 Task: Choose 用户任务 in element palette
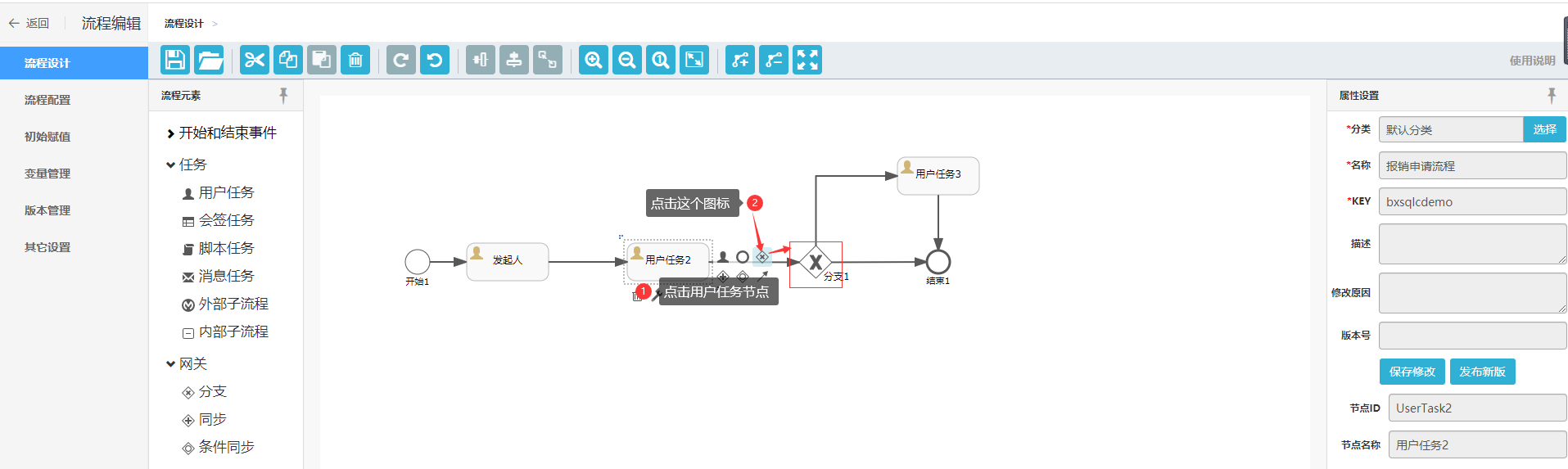(219, 192)
